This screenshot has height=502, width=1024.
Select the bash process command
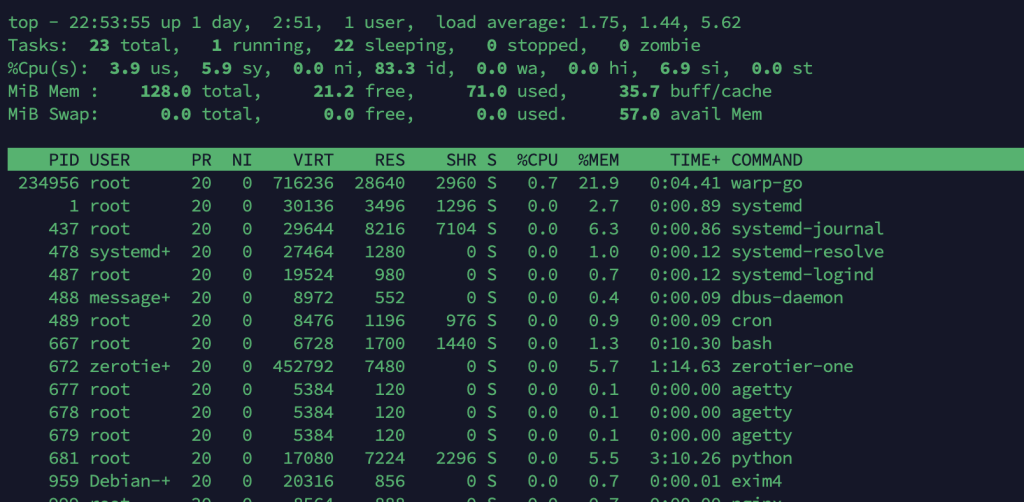(x=751, y=344)
